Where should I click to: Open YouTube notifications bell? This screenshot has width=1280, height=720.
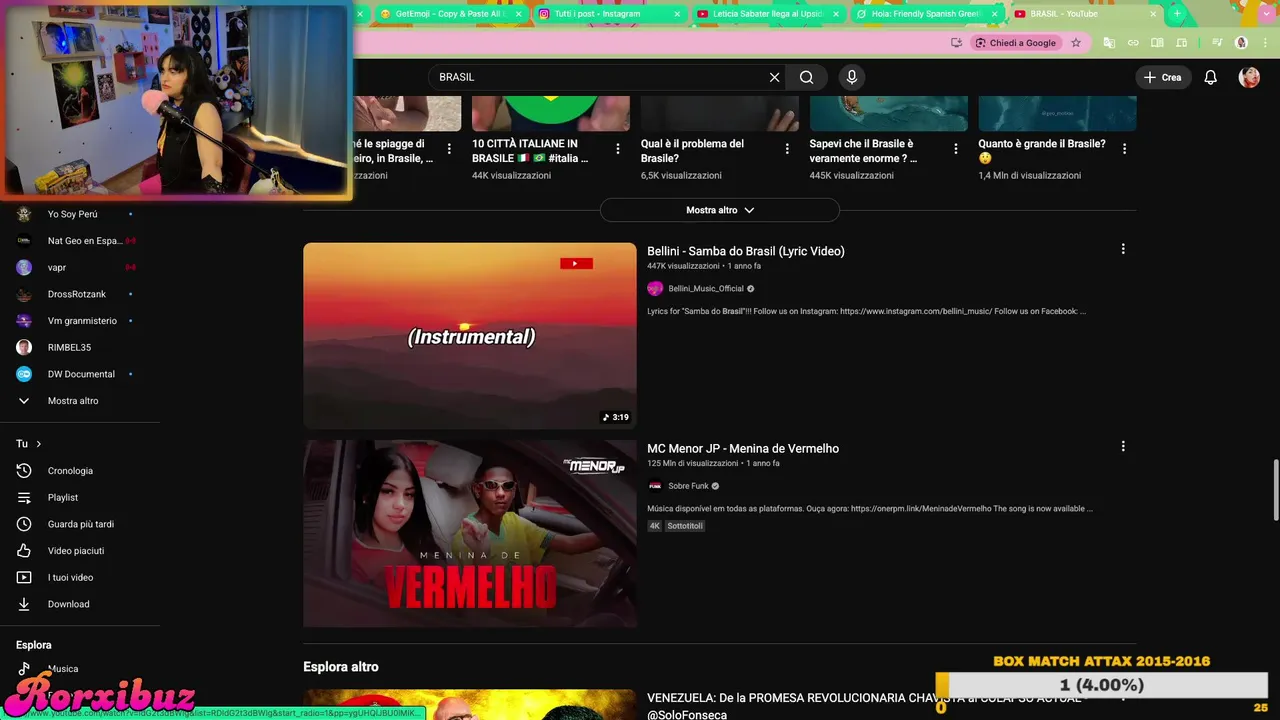pyautogui.click(x=1210, y=77)
